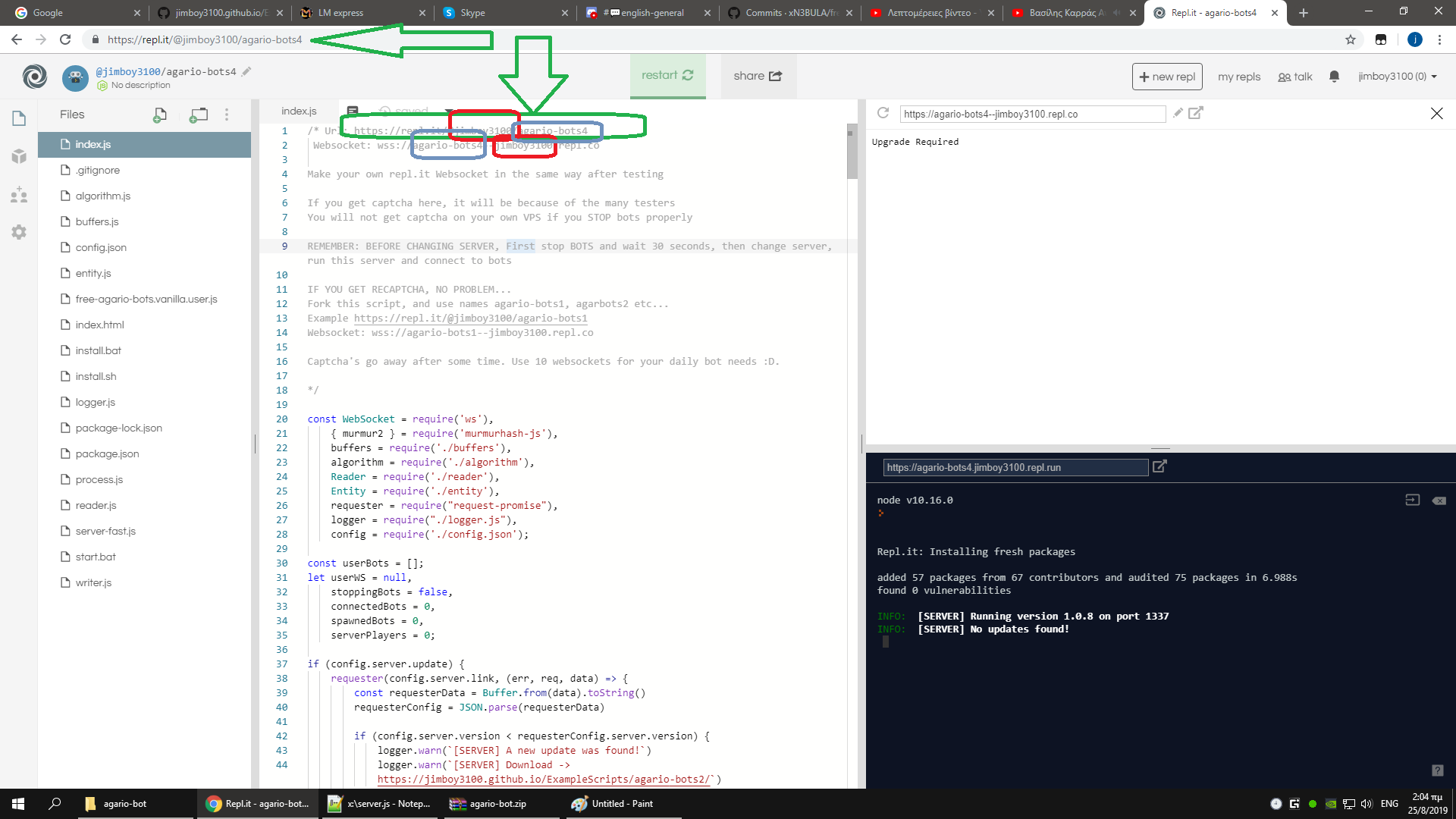Switch to the LM express browser tab
The width and height of the screenshot is (1456, 819).
click(340, 13)
